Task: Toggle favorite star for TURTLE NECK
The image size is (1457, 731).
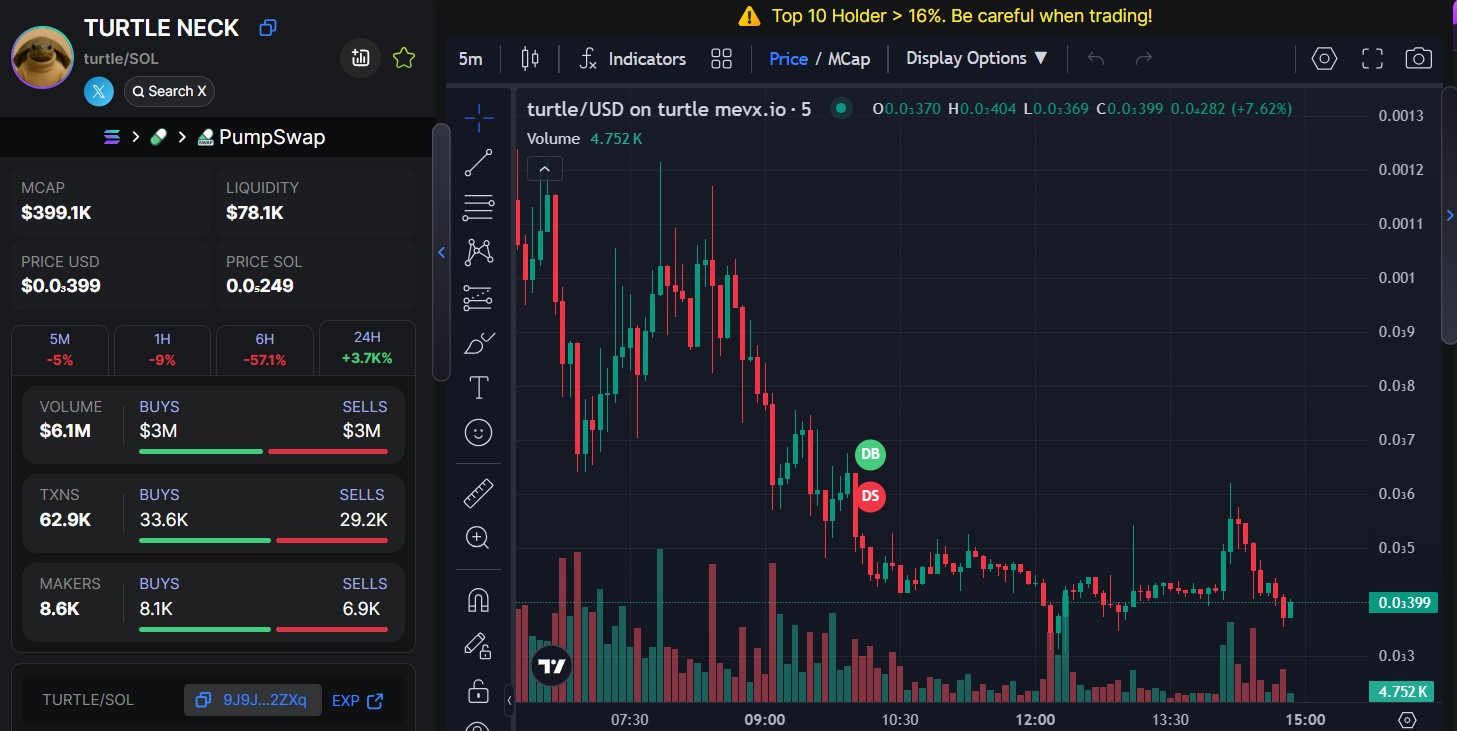Action: [404, 58]
